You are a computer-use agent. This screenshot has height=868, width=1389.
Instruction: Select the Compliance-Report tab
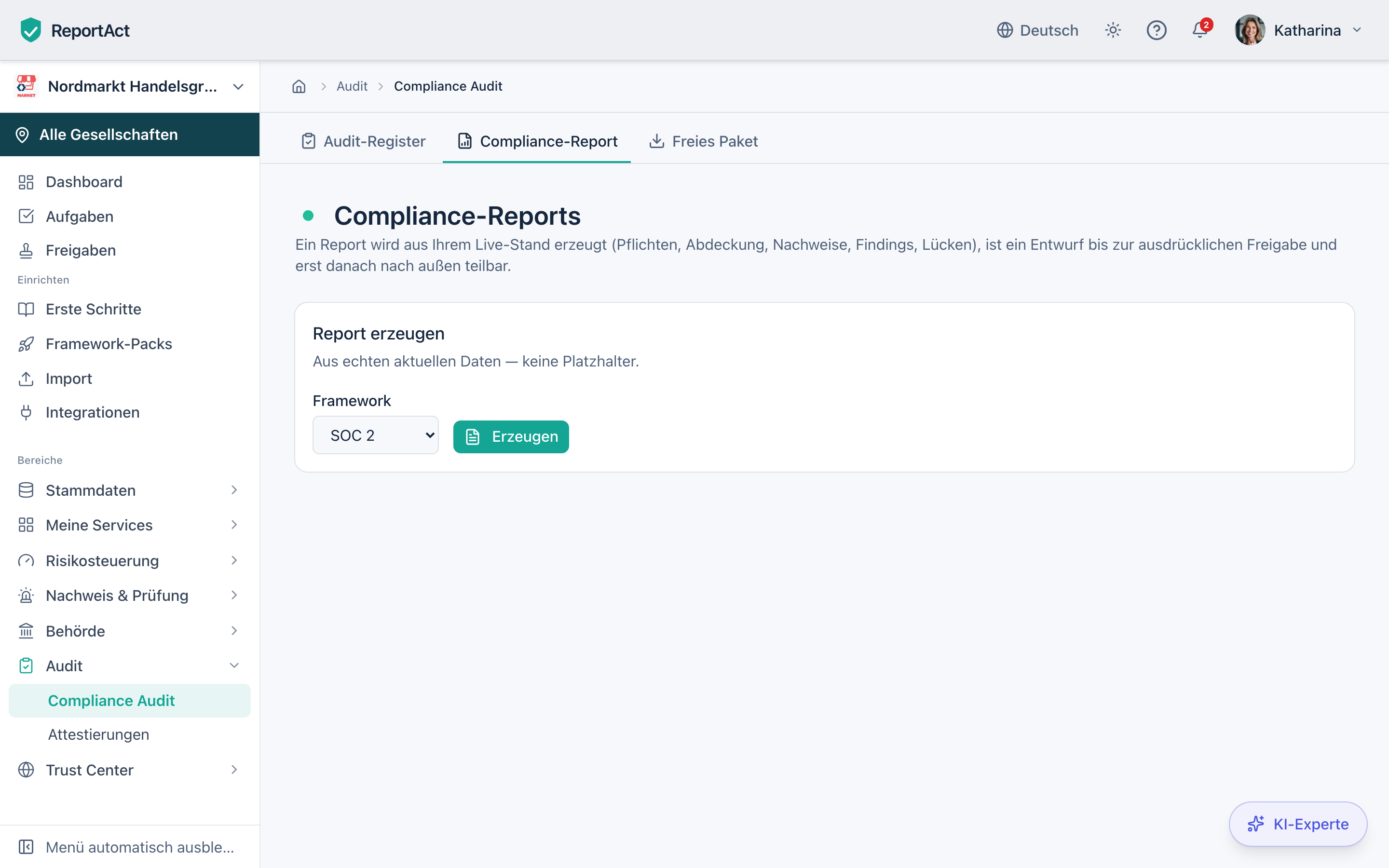[537, 141]
